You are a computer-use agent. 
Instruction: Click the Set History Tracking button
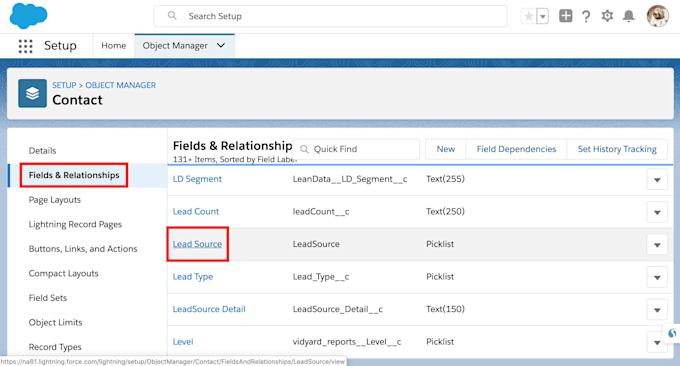click(617, 149)
